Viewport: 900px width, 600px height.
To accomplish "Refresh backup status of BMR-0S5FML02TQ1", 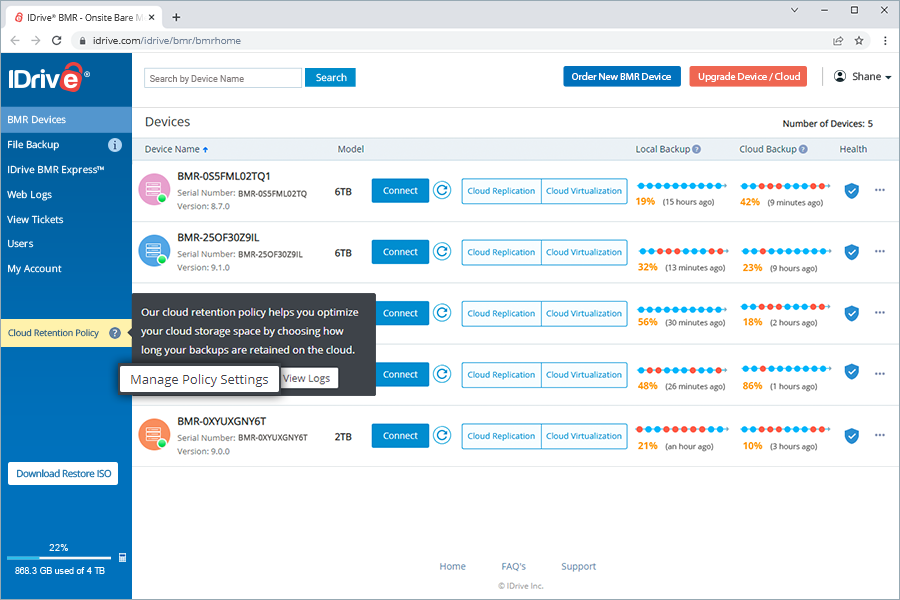I will [442, 191].
